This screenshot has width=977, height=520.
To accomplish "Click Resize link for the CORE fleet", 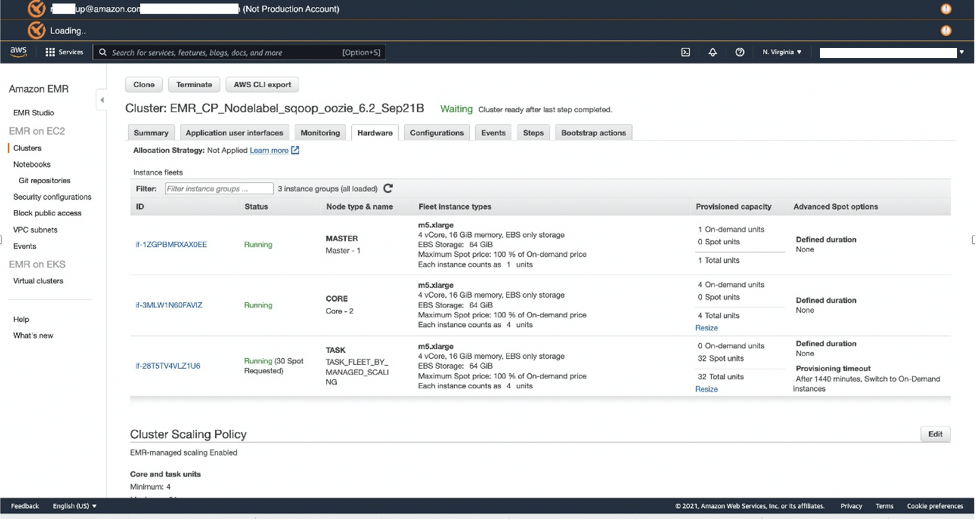I will (707, 328).
